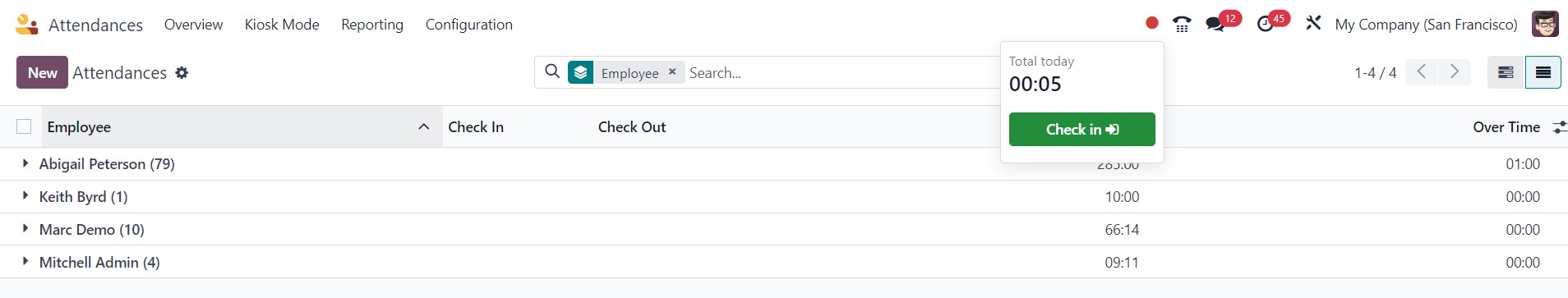Click the red recording status dot
1568x298 pixels.
1151,24
